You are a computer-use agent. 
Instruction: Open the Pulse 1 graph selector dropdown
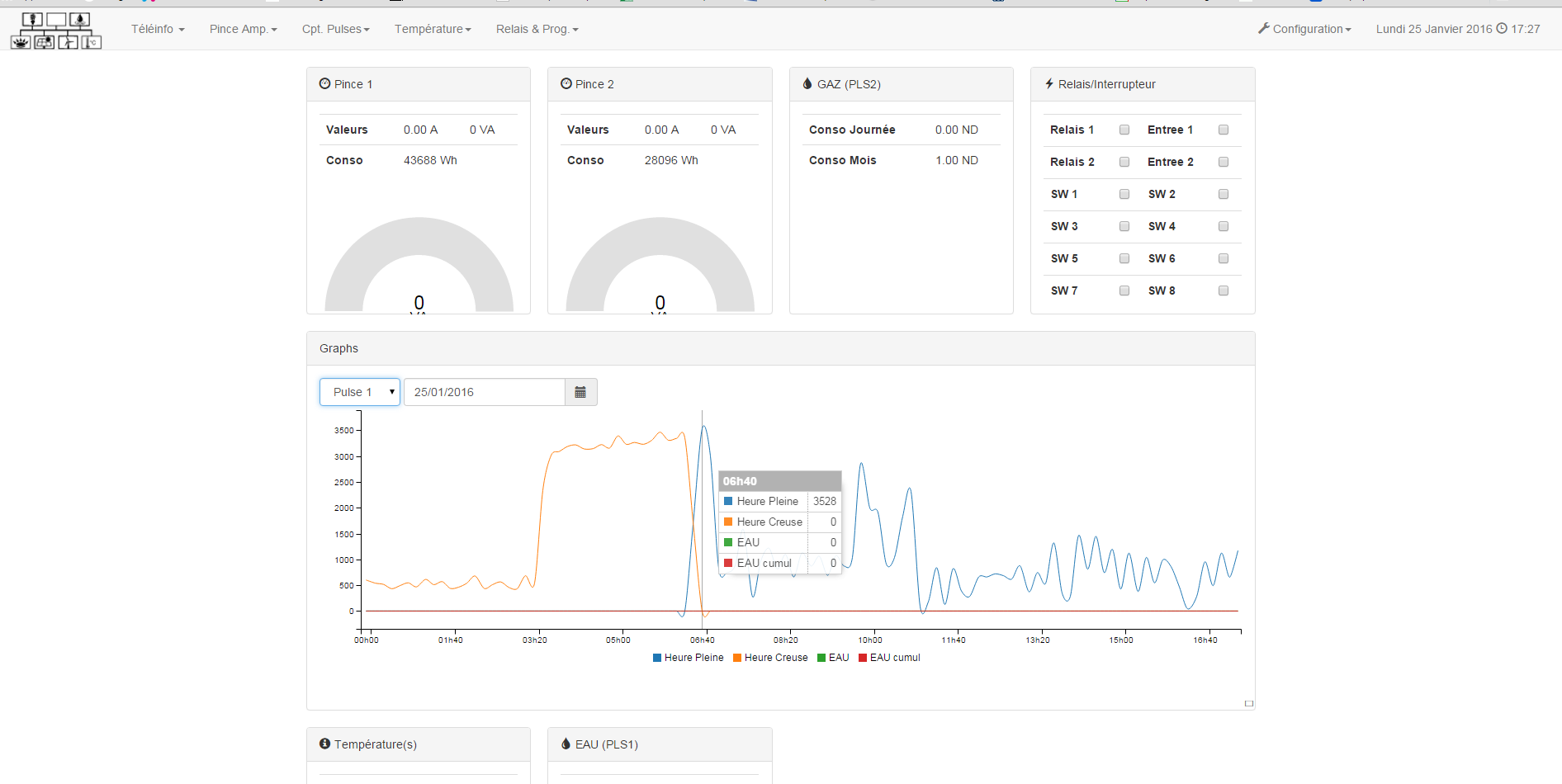360,392
